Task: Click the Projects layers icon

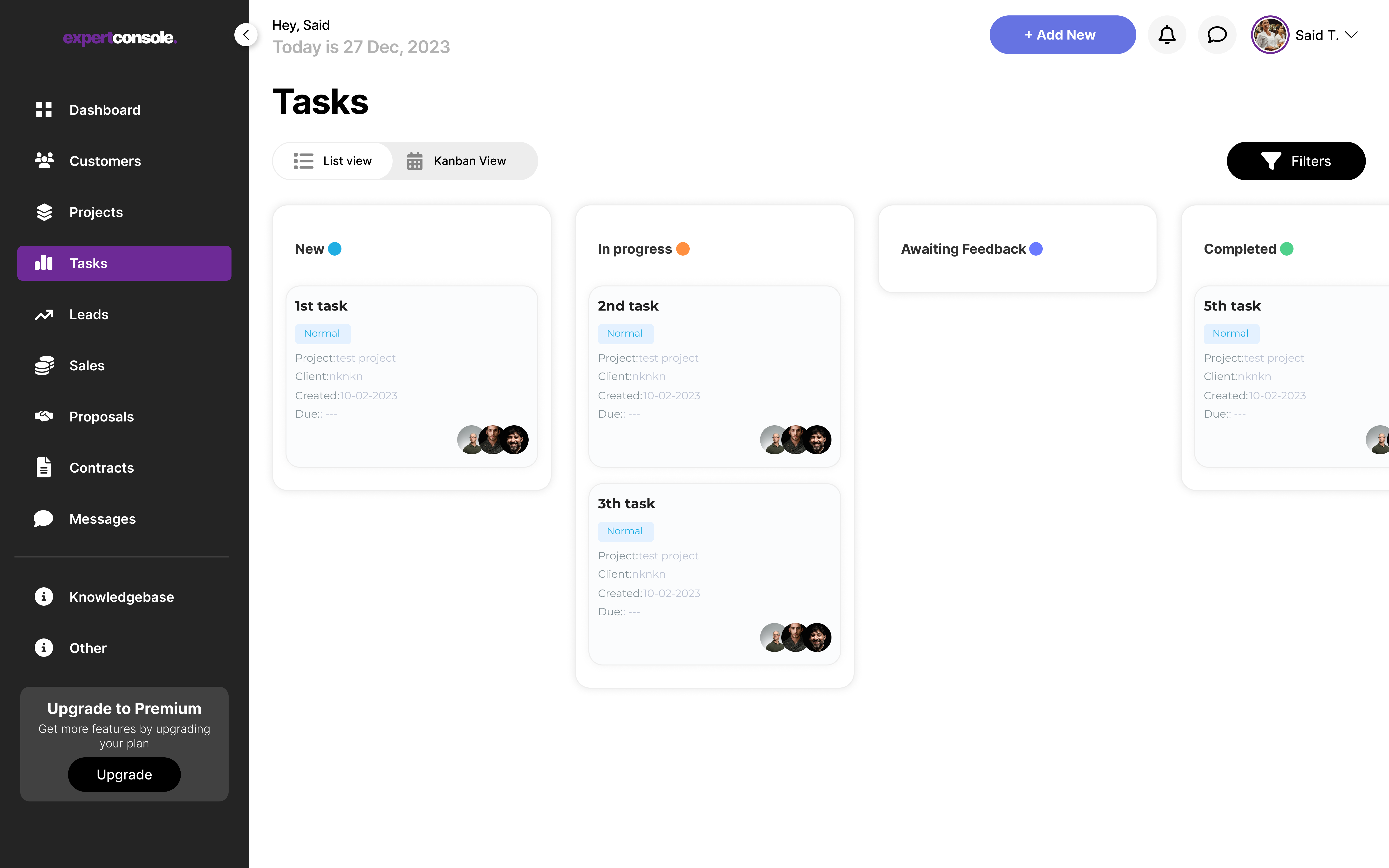Action: 44,212
